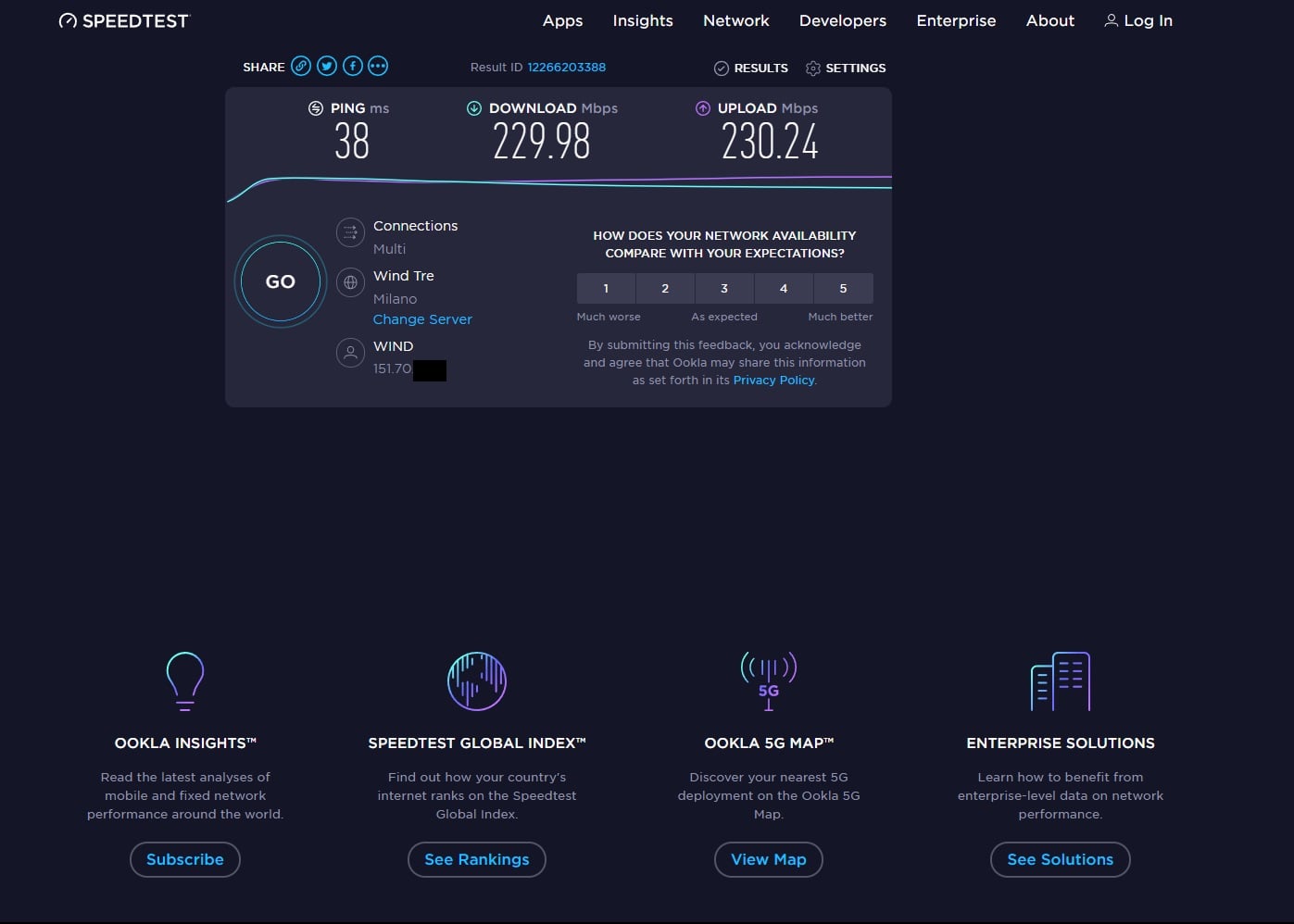The image size is (1294, 924).
Task: Open result ID 12266203388 link
Action: 567,68
